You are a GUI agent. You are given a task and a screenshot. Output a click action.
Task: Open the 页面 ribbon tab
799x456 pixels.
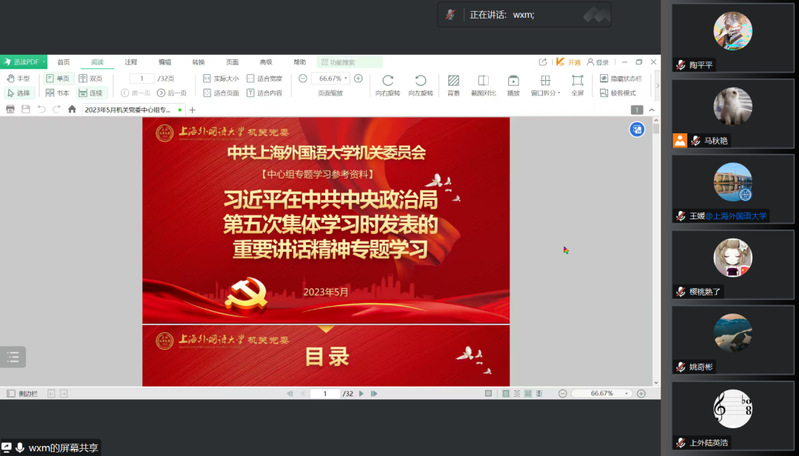(x=232, y=62)
